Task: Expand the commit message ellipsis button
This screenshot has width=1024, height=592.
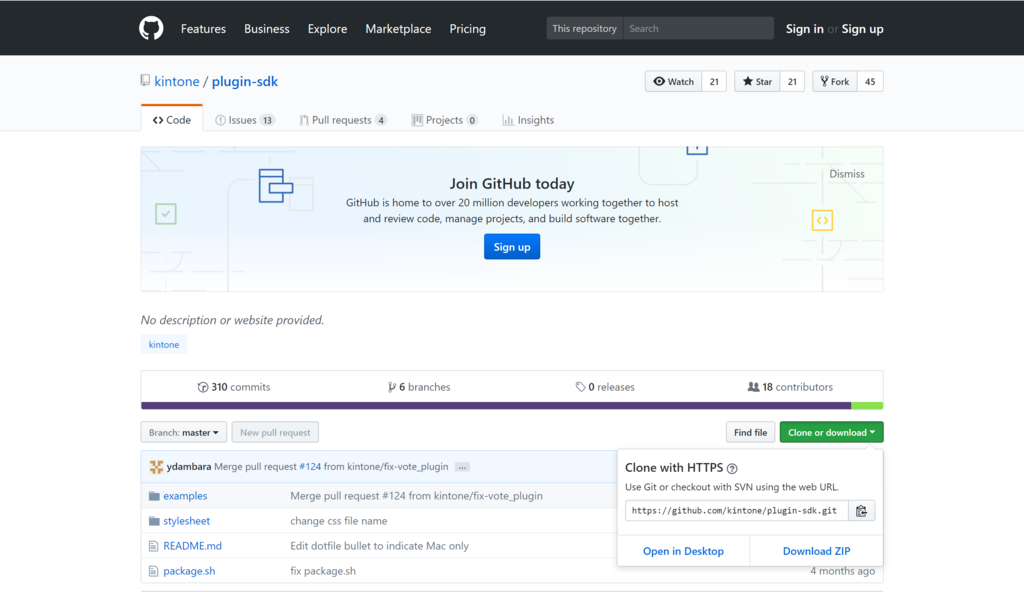Action: coord(462,467)
